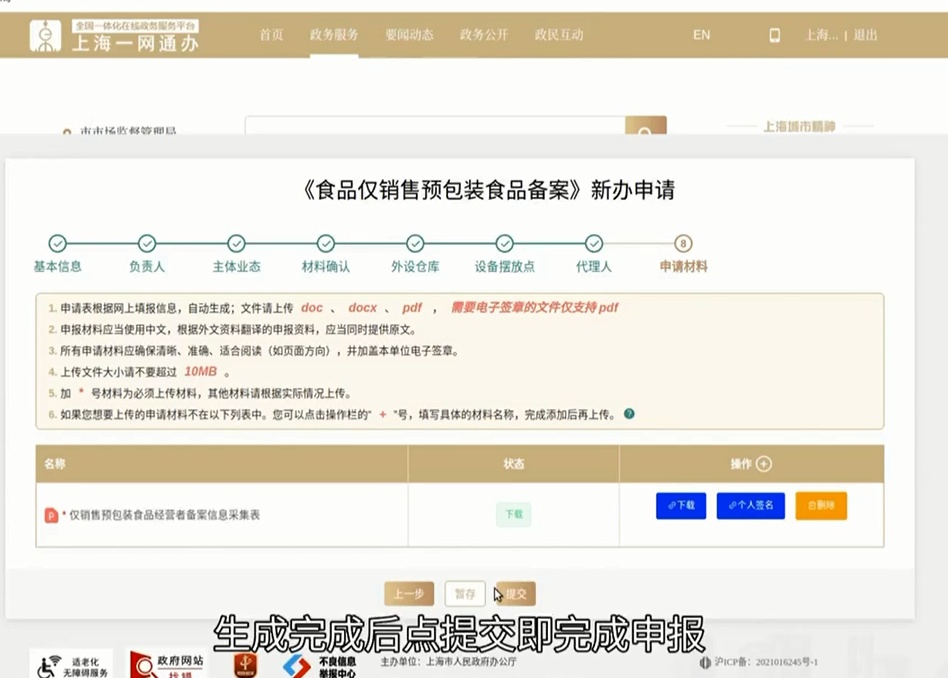This screenshot has width=948, height=678.
Task: Open the 适老化无障碍服务 accessibility icon
Action: point(70,663)
